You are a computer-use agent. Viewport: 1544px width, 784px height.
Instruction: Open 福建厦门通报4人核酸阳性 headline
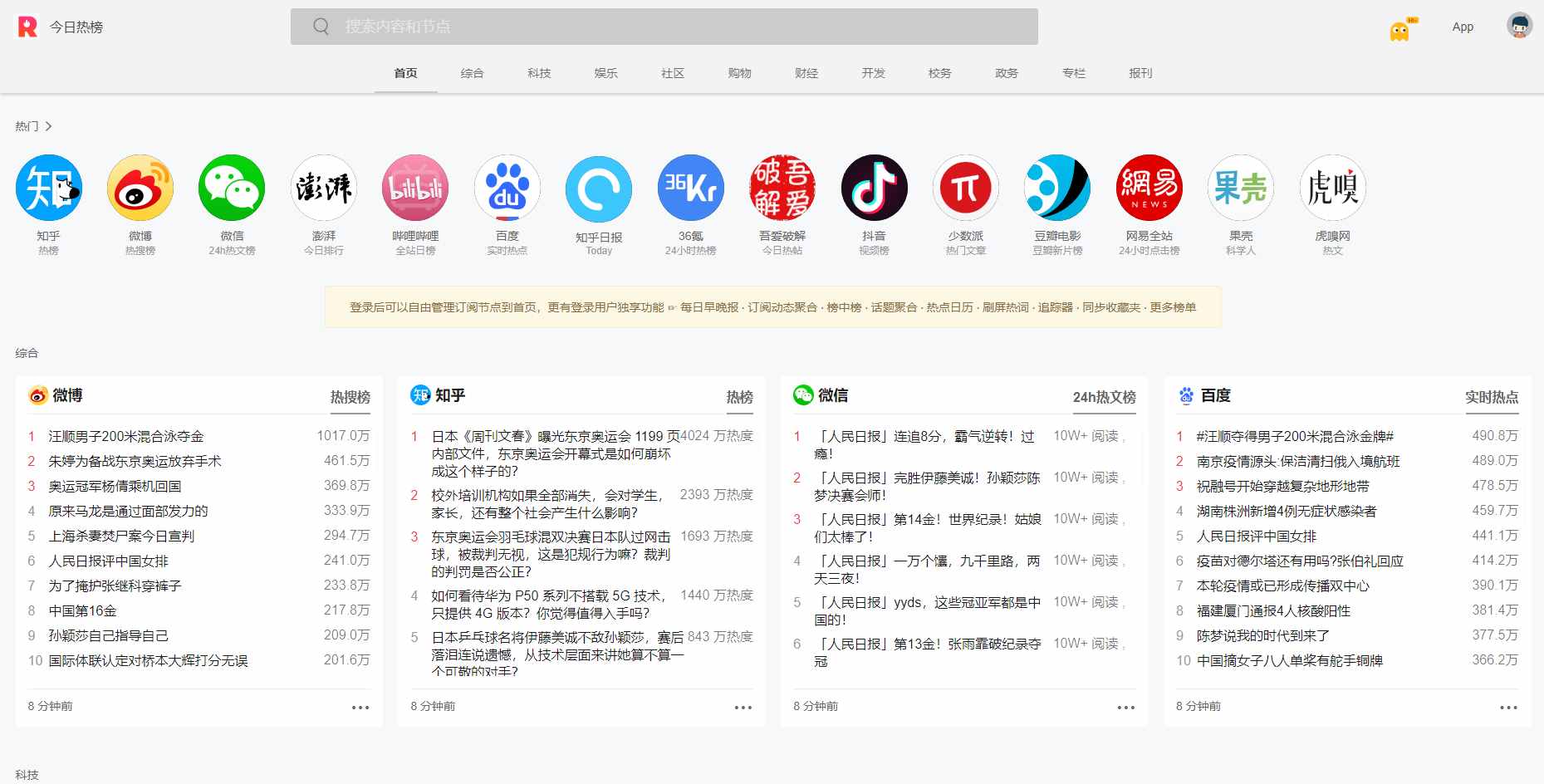click(1273, 610)
